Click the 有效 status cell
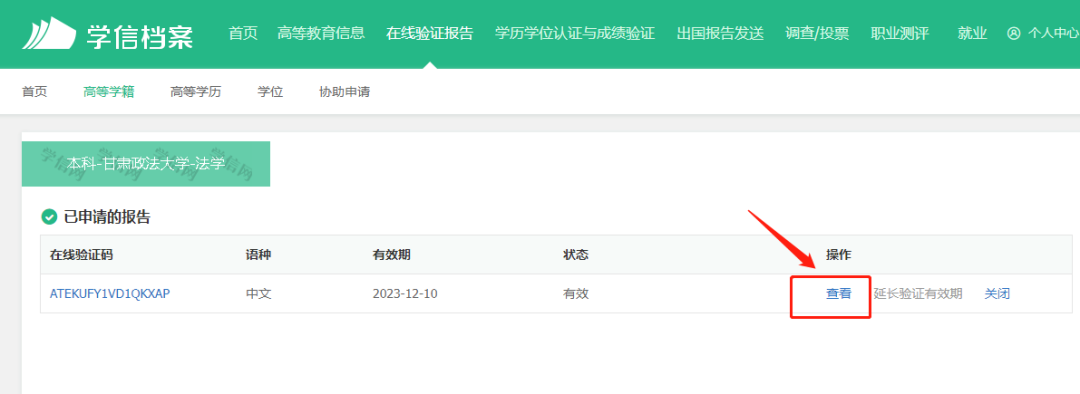This screenshot has width=1080, height=394. click(576, 293)
